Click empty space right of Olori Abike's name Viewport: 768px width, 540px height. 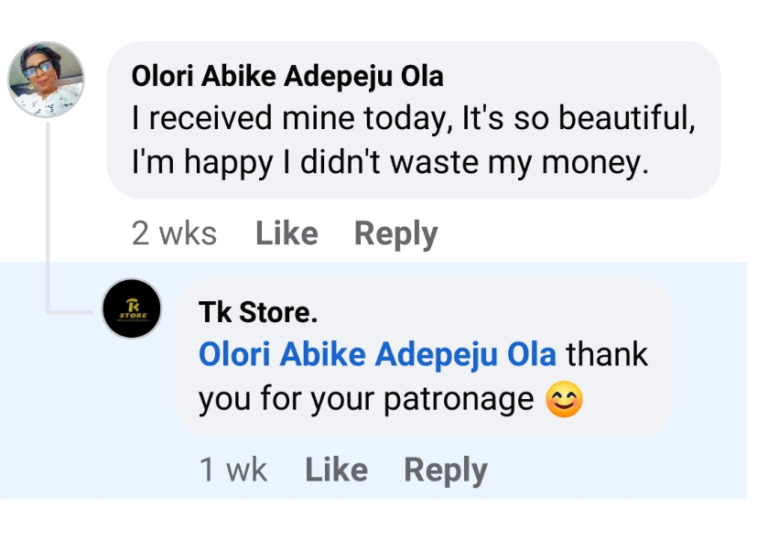(580, 77)
